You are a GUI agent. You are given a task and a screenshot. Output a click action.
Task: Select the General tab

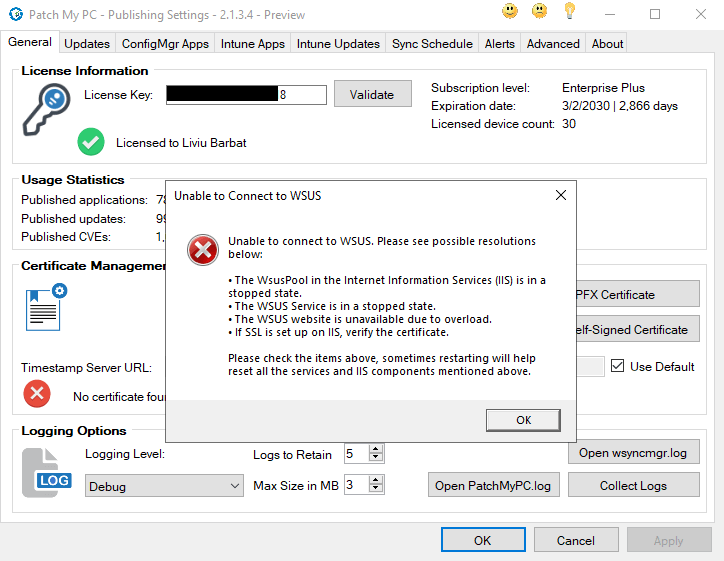click(30, 42)
